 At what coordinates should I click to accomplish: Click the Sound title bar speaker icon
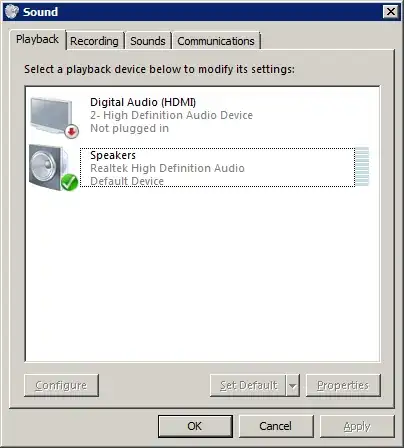point(12,12)
